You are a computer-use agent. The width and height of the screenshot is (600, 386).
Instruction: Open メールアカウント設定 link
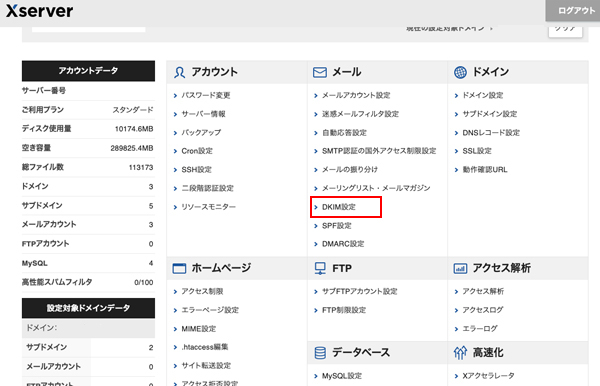pyautogui.click(x=356, y=95)
